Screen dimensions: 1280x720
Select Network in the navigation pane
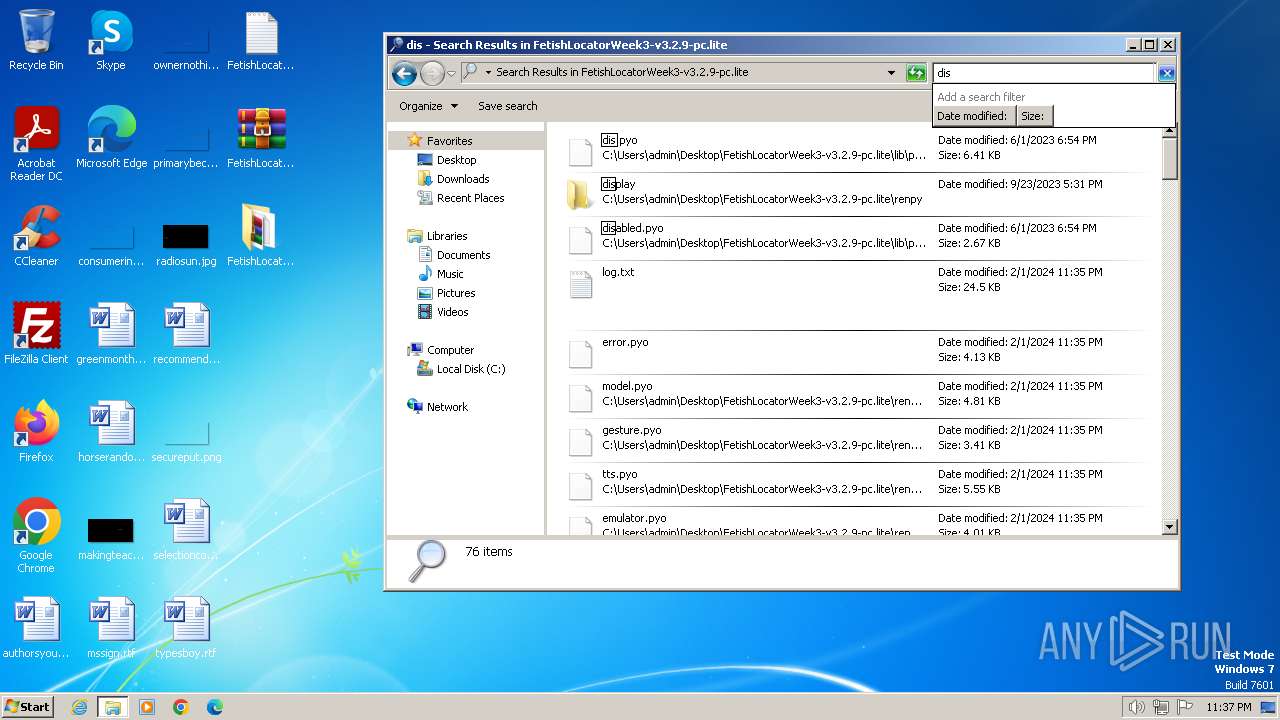447,407
